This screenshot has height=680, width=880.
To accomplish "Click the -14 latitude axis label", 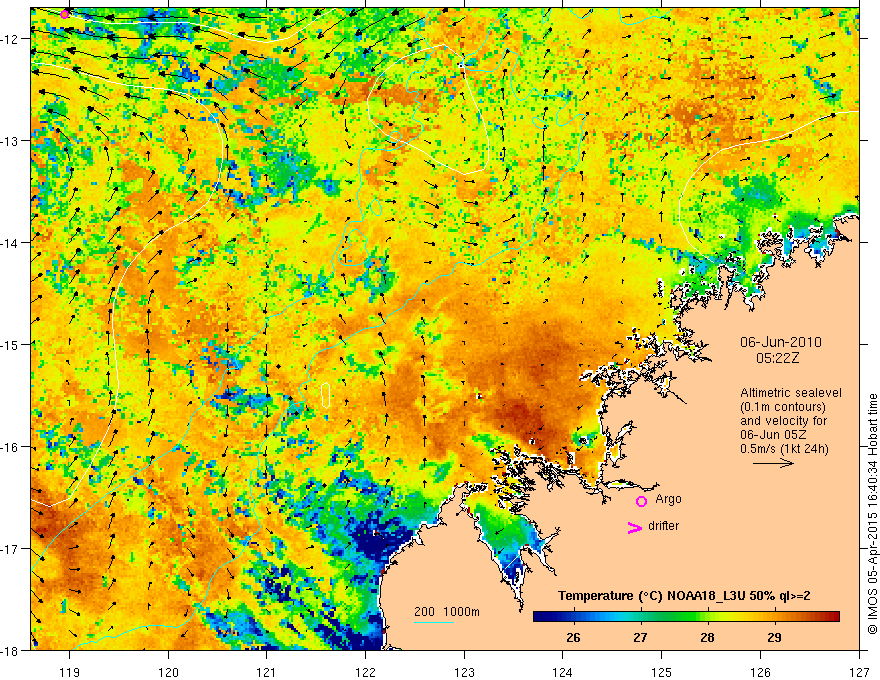I will point(11,243).
